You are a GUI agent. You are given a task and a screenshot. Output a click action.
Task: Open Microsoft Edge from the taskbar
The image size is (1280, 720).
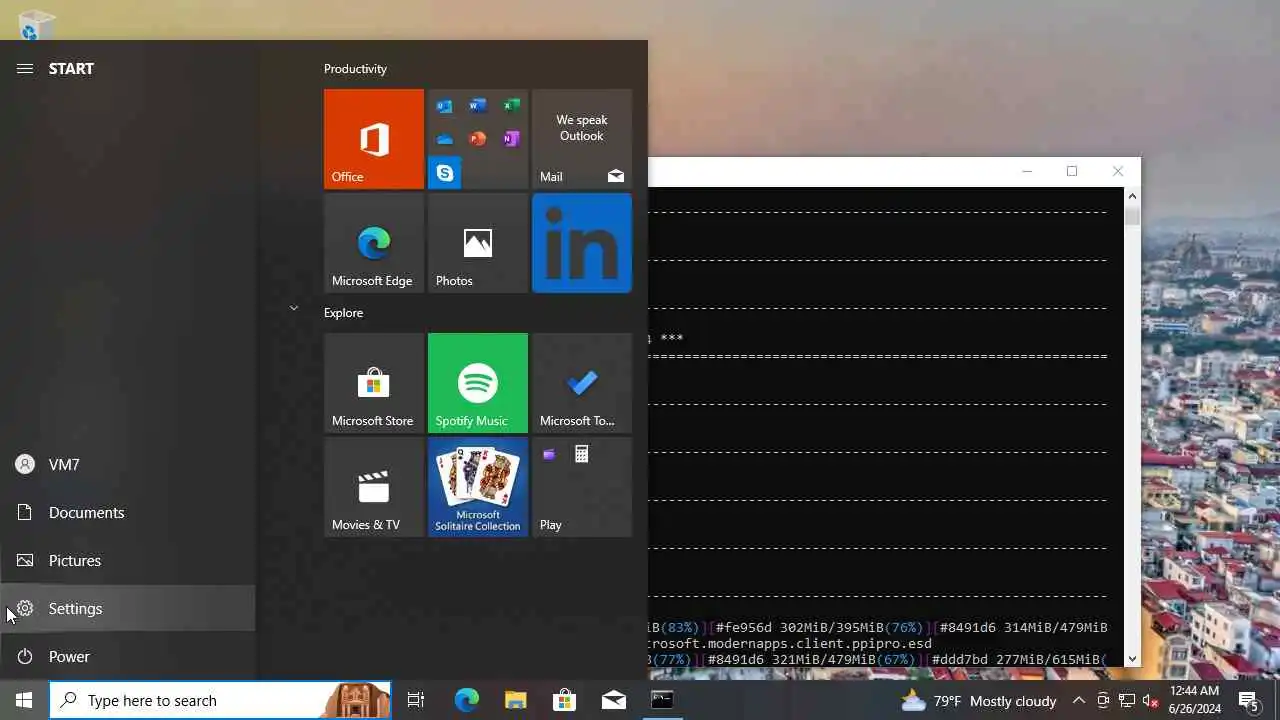point(467,700)
